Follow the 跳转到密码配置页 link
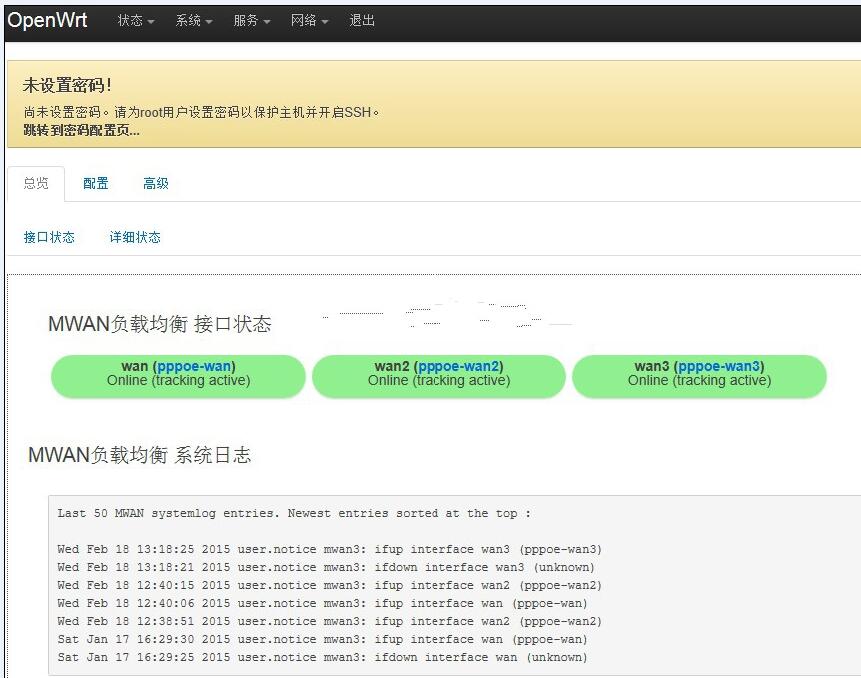 (81, 130)
